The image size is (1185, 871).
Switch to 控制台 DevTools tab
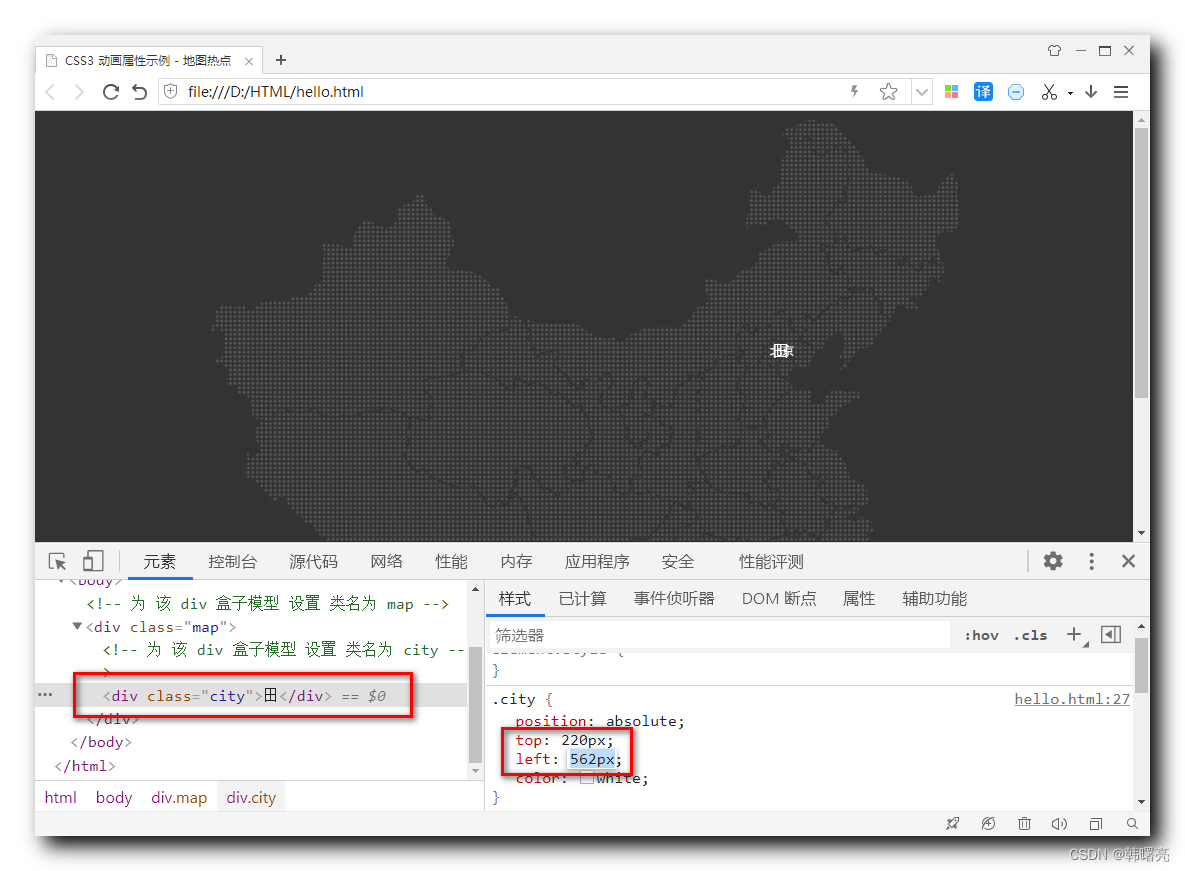point(233,562)
